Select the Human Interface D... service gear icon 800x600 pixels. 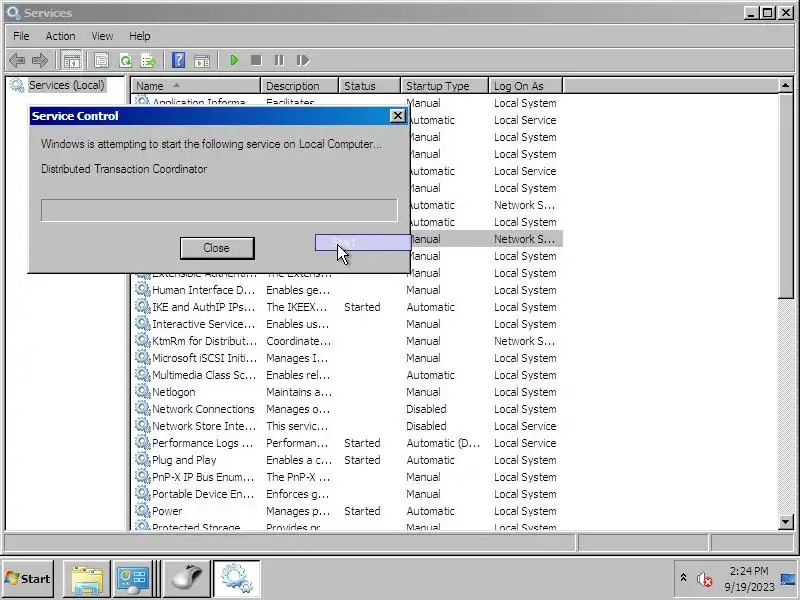[142, 289]
